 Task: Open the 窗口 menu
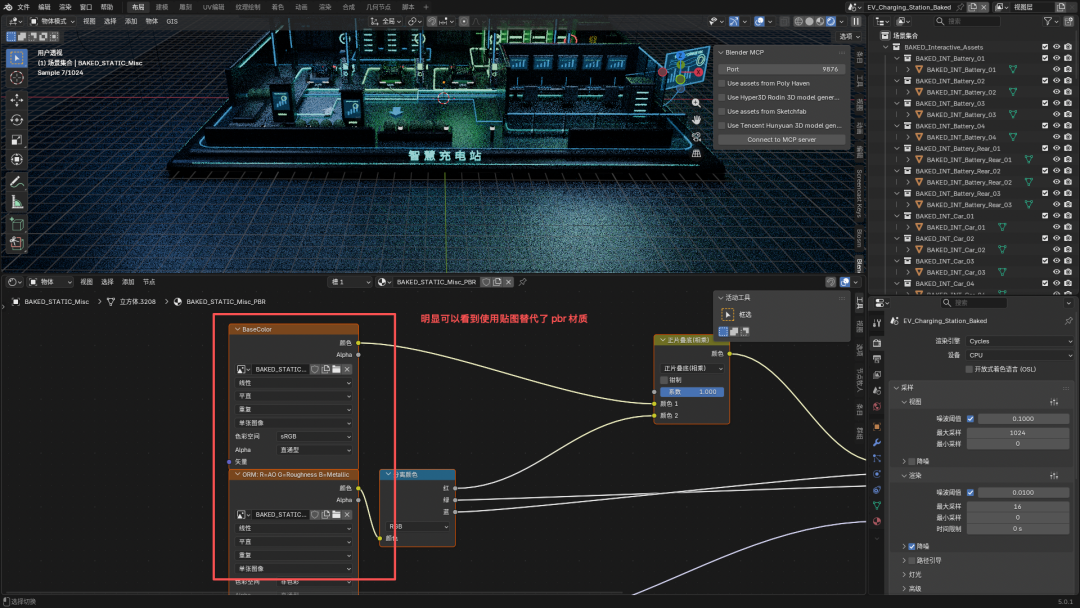pyautogui.click(x=86, y=7)
